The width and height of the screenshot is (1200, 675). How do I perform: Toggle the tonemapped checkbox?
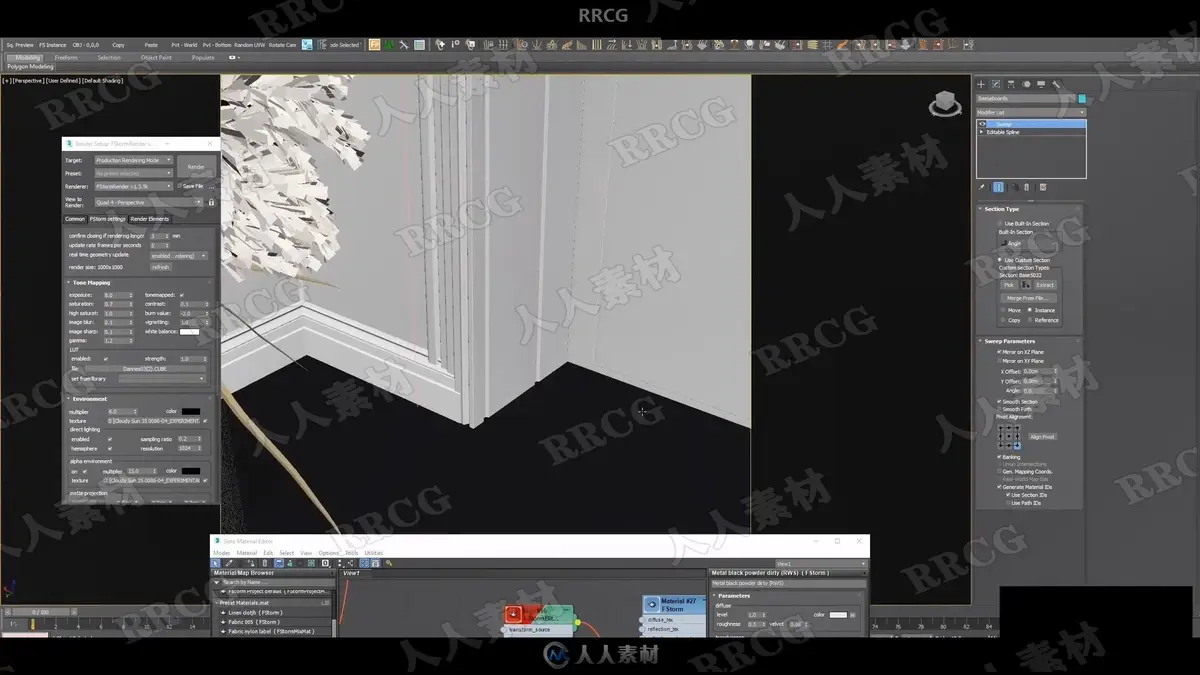[x=181, y=295]
